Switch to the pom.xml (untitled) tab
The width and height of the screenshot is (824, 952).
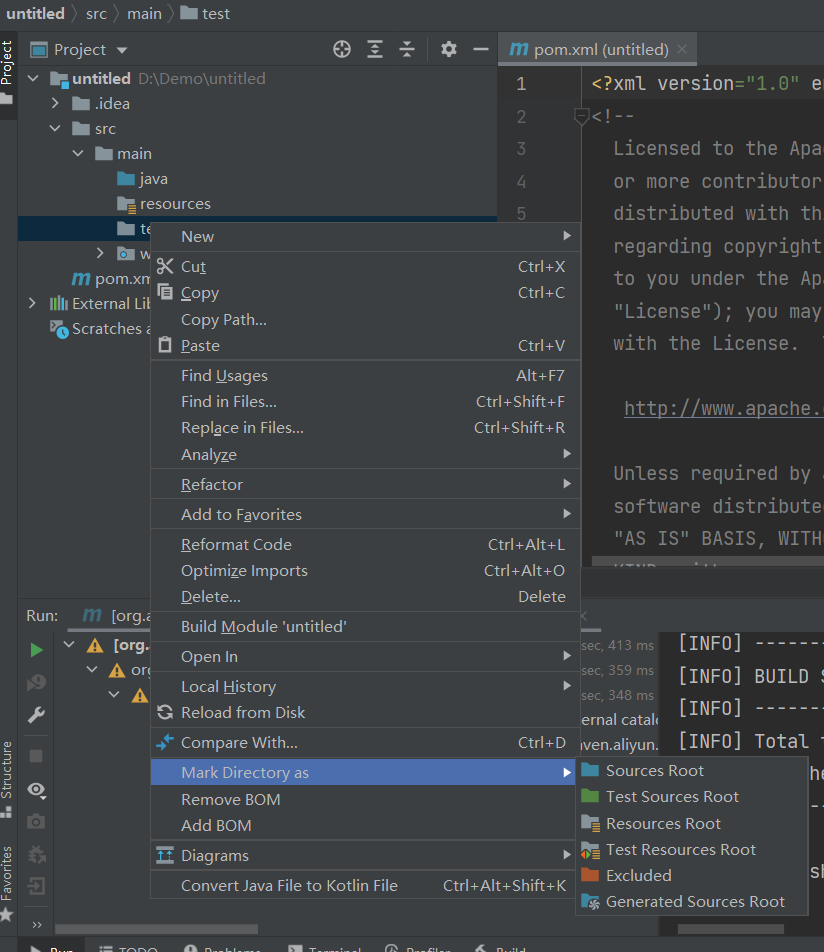click(x=597, y=49)
